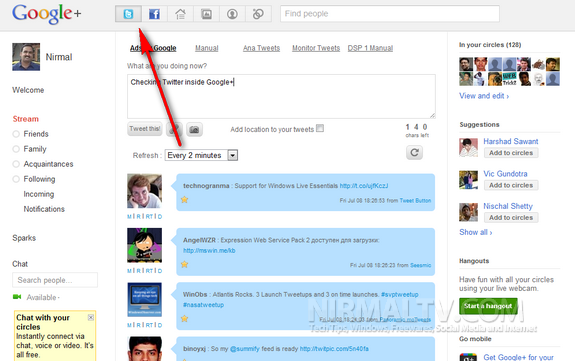Select the Friends stream radio button
The image size is (575, 361).
click(16, 134)
